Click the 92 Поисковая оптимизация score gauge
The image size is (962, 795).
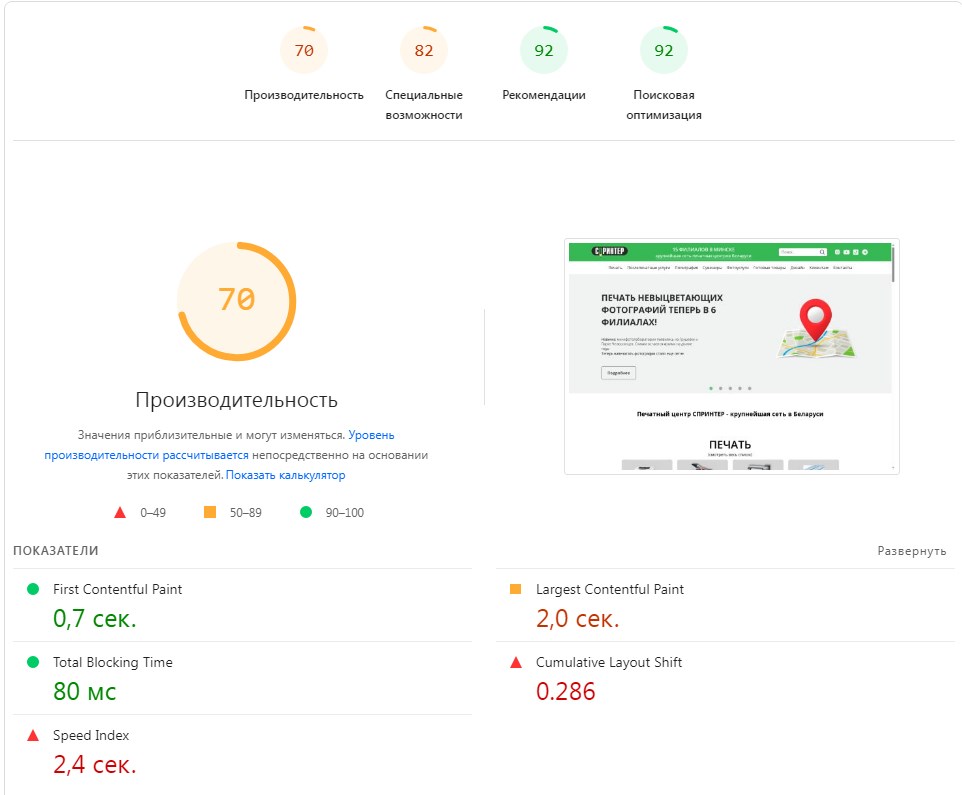tap(663, 48)
